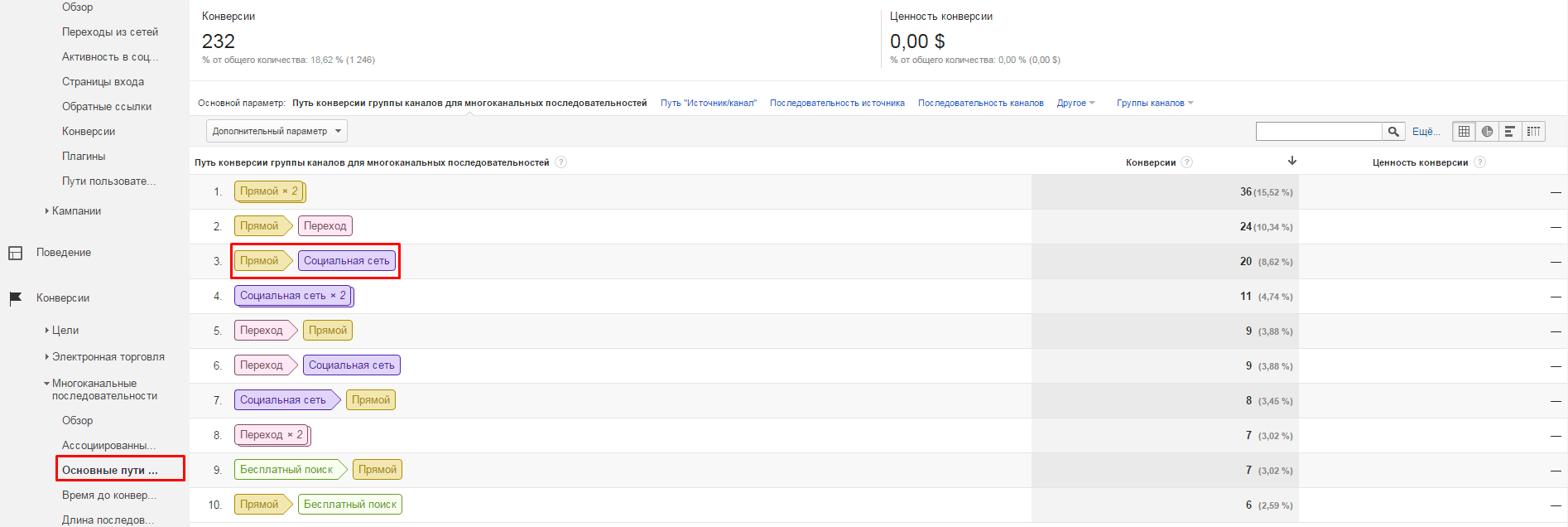This screenshot has height=527, width=1568.
Task: Switch to pie chart view icon
Action: [x=1487, y=131]
